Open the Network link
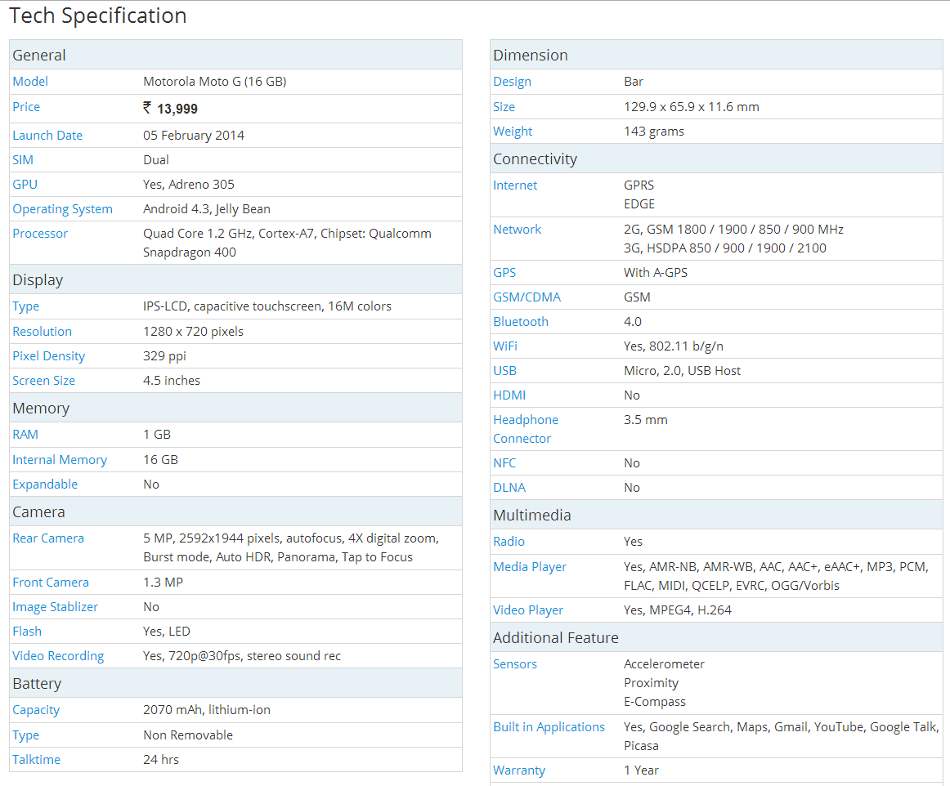This screenshot has height=786, width=950. [x=517, y=230]
